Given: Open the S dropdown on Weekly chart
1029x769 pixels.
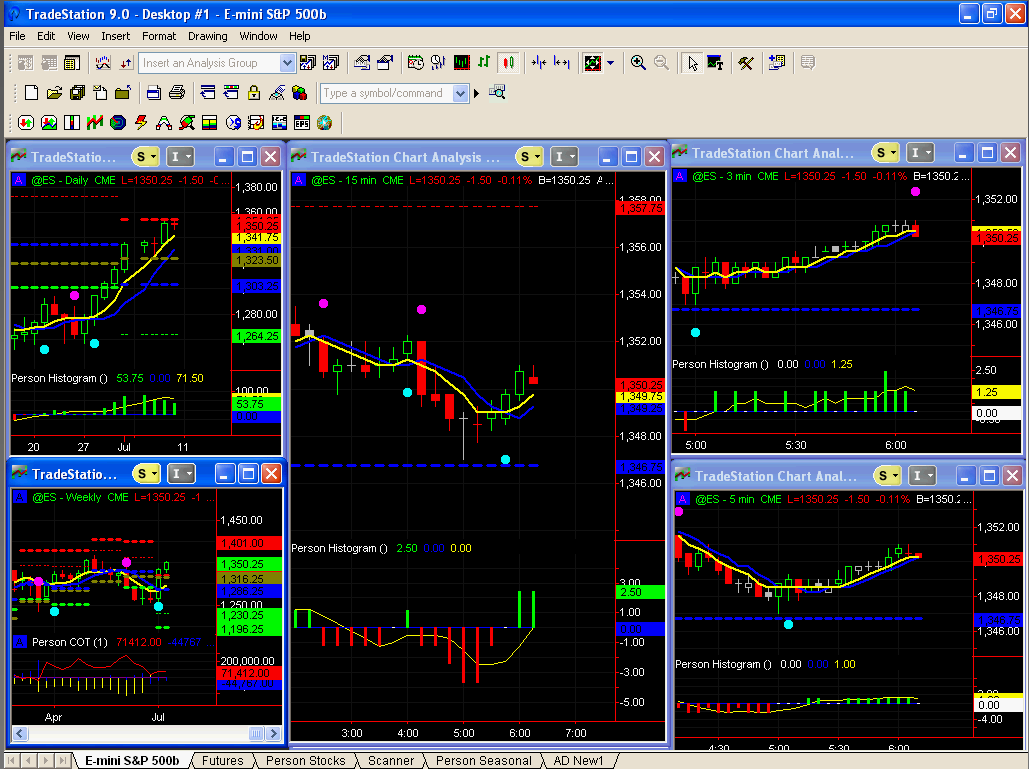Looking at the screenshot, I should coord(146,474).
